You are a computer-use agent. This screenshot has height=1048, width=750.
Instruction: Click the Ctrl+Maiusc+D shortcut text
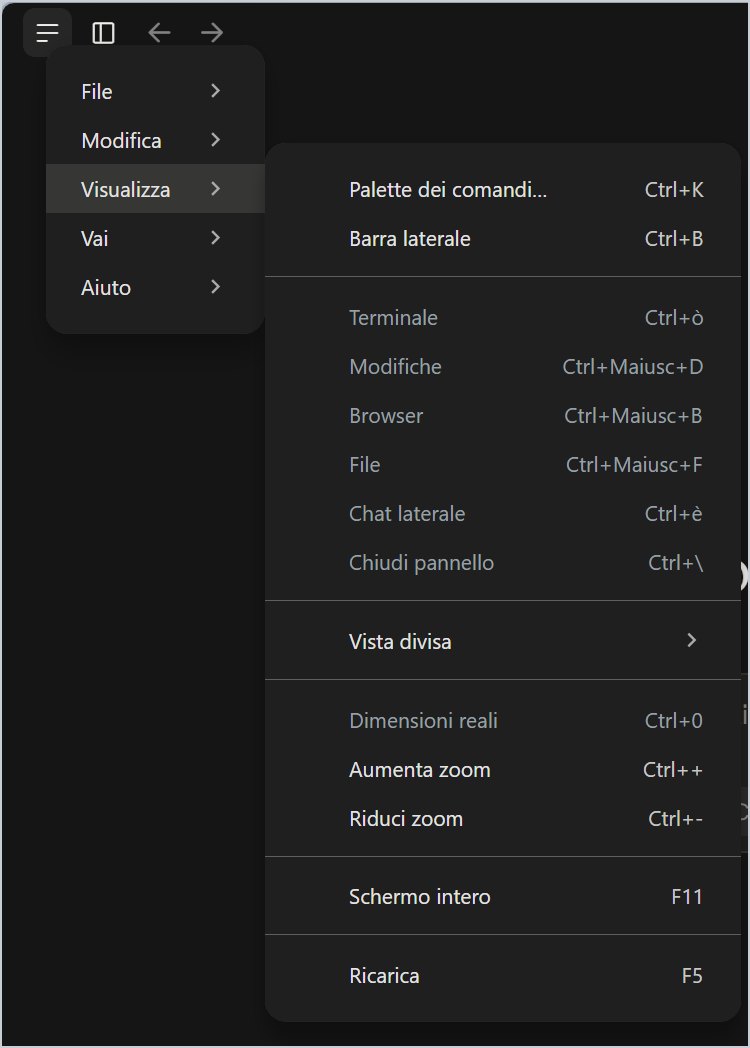pos(632,366)
